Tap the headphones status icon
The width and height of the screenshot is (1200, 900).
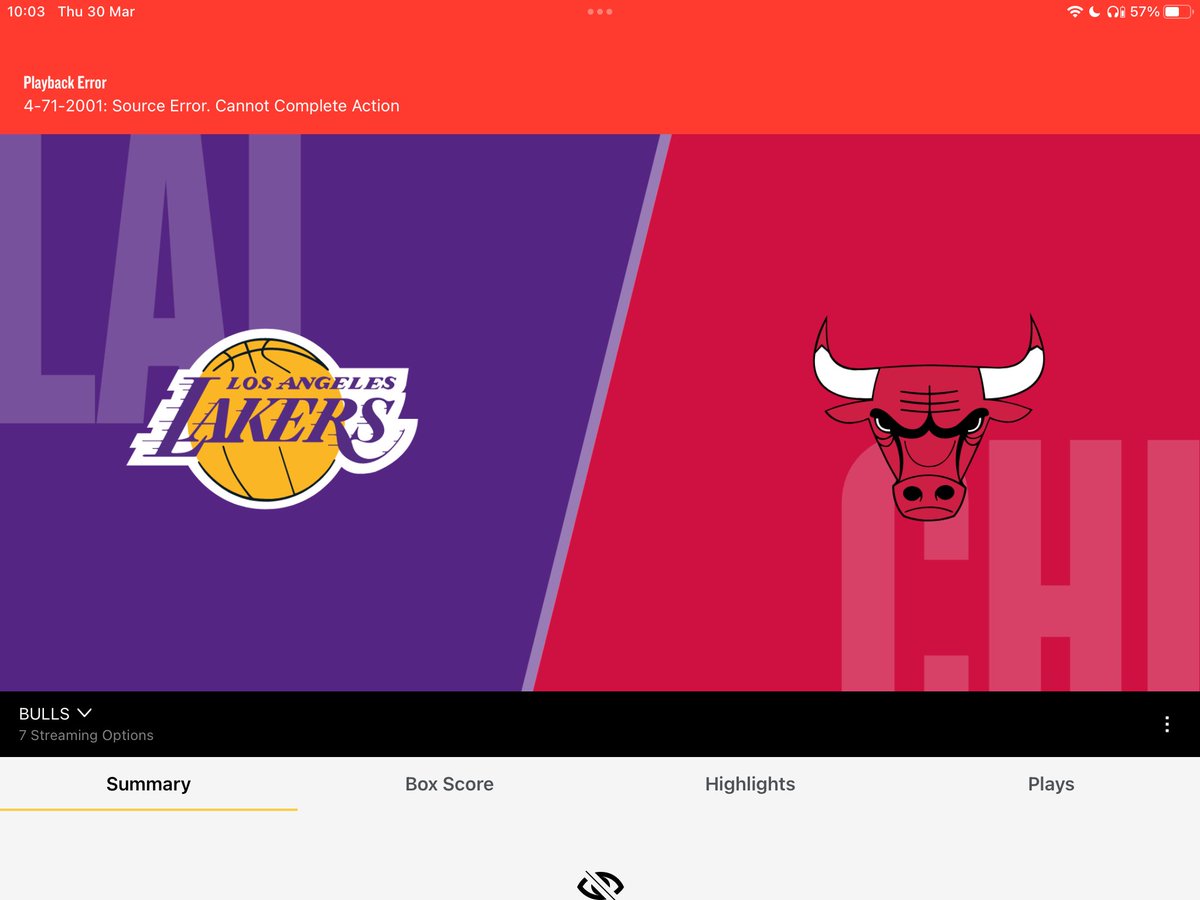click(1116, 12)
